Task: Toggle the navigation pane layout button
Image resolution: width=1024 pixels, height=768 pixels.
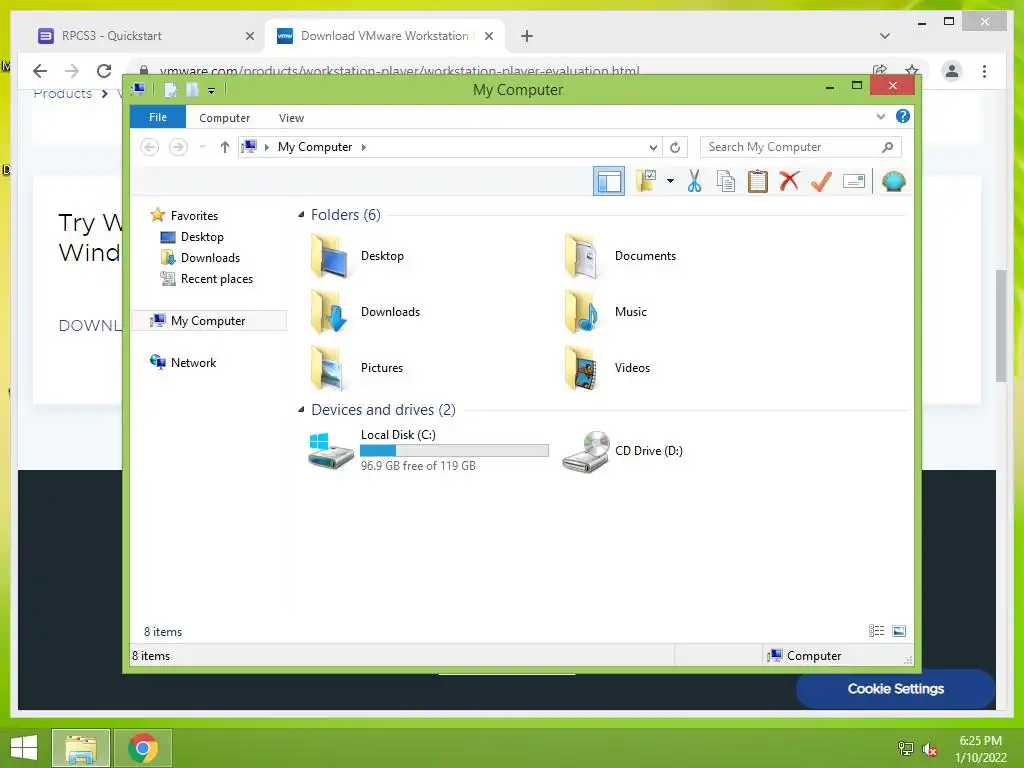Action: coord(609,181)
